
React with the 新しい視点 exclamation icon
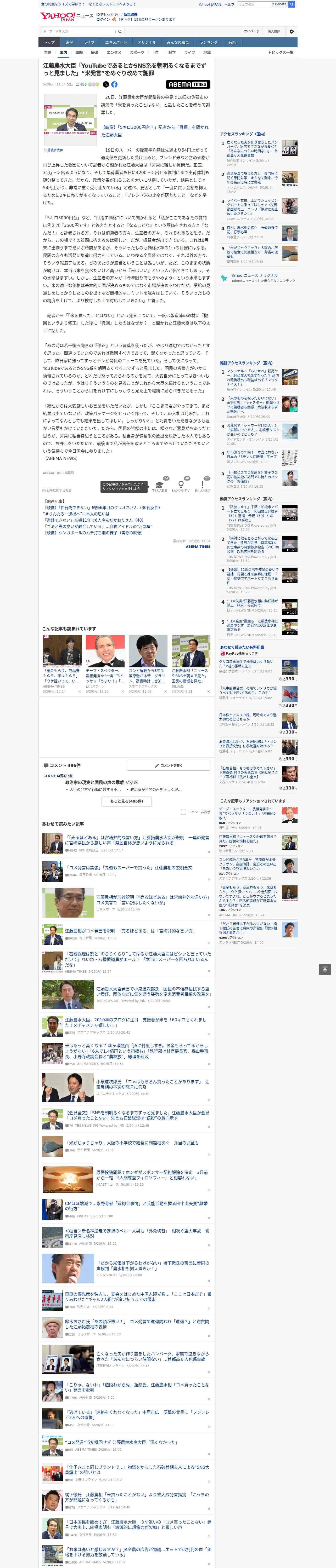(x=203, y=485)
